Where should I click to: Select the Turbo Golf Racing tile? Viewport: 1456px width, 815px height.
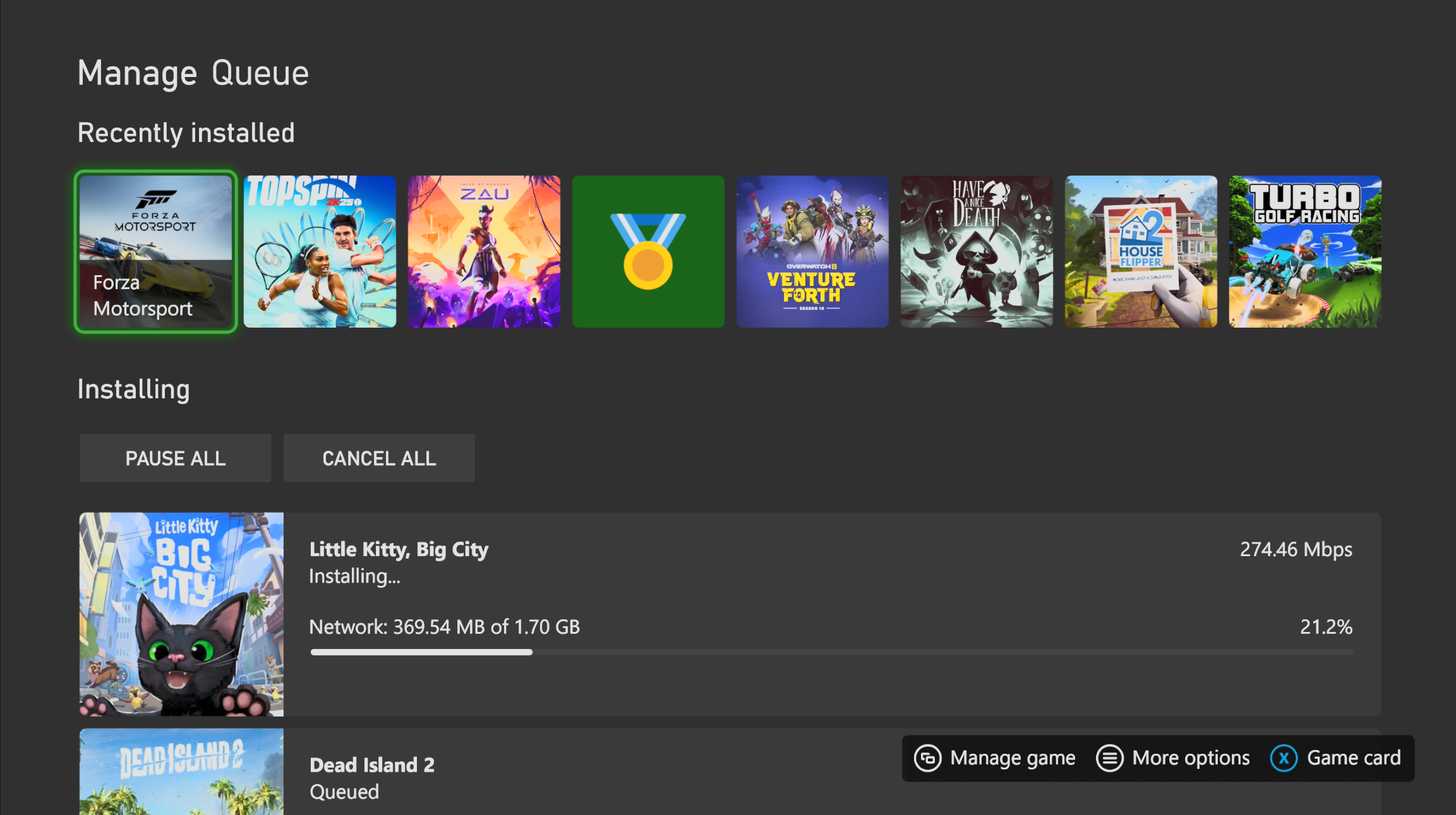pyautogui.click(x=1305, y=251)
